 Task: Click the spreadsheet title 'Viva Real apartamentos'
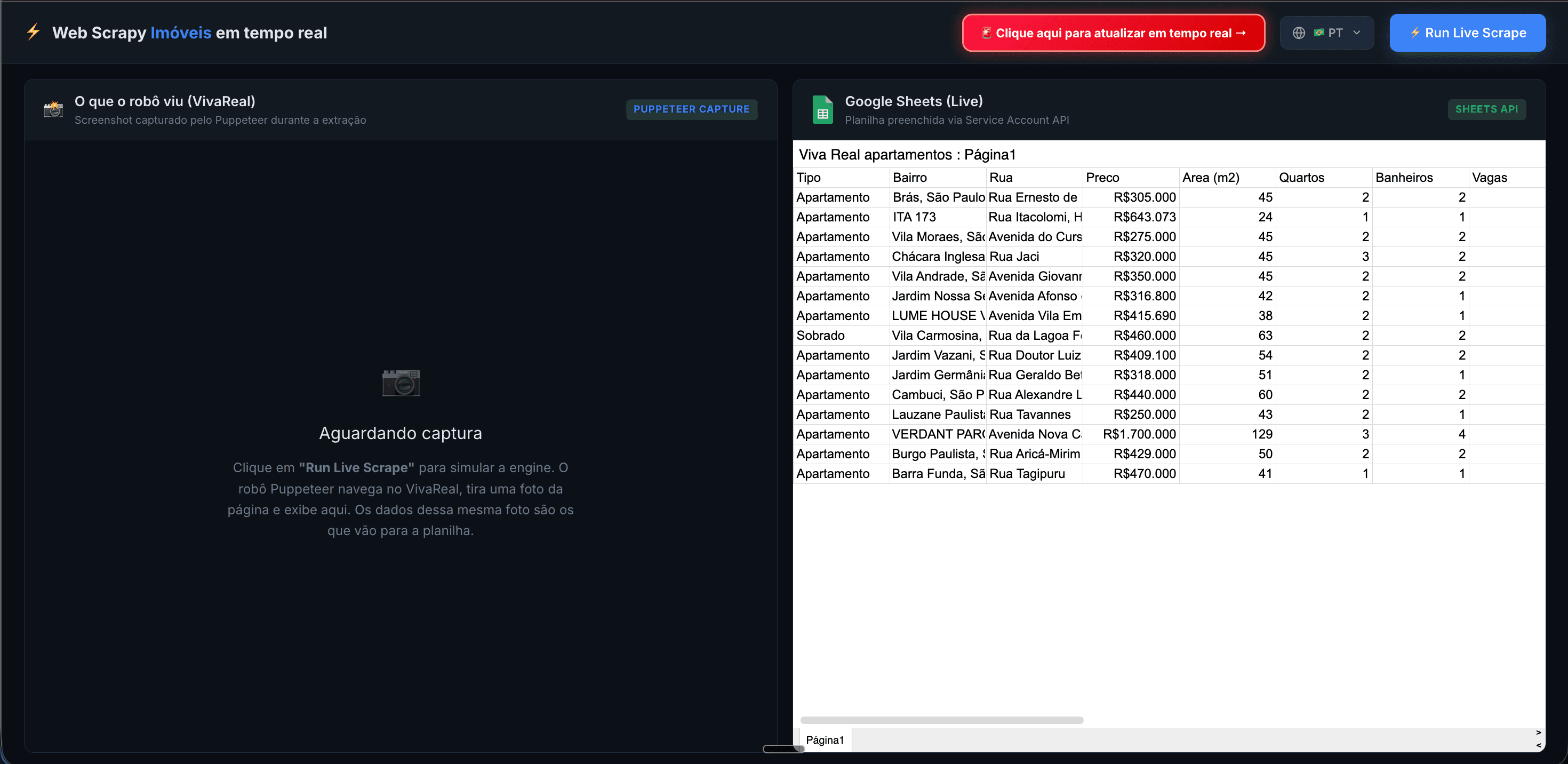[908, 154]
